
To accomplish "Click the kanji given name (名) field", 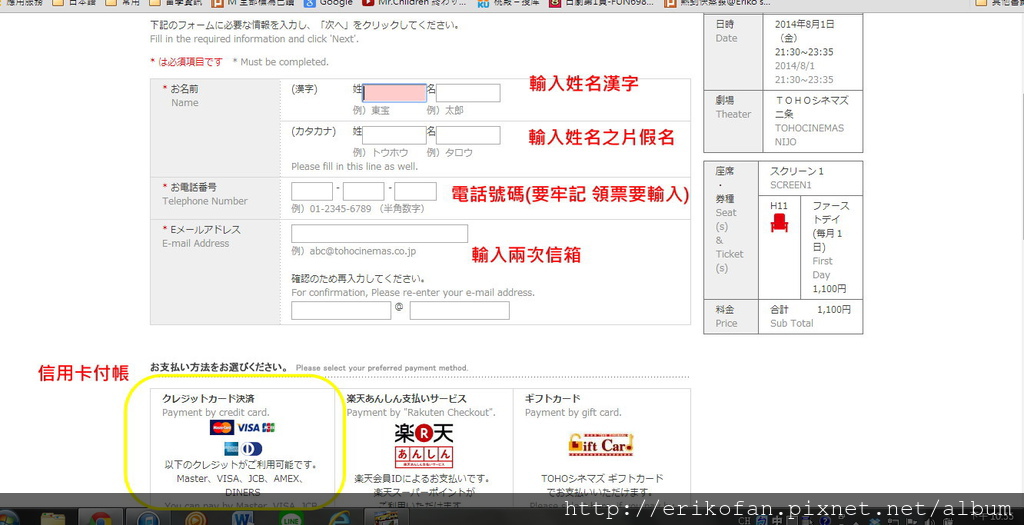I will click(x=468, y=93).
